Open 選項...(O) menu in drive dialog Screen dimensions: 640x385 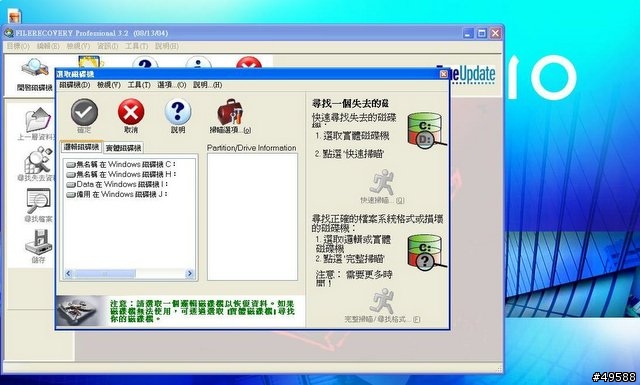click(171, 85)
